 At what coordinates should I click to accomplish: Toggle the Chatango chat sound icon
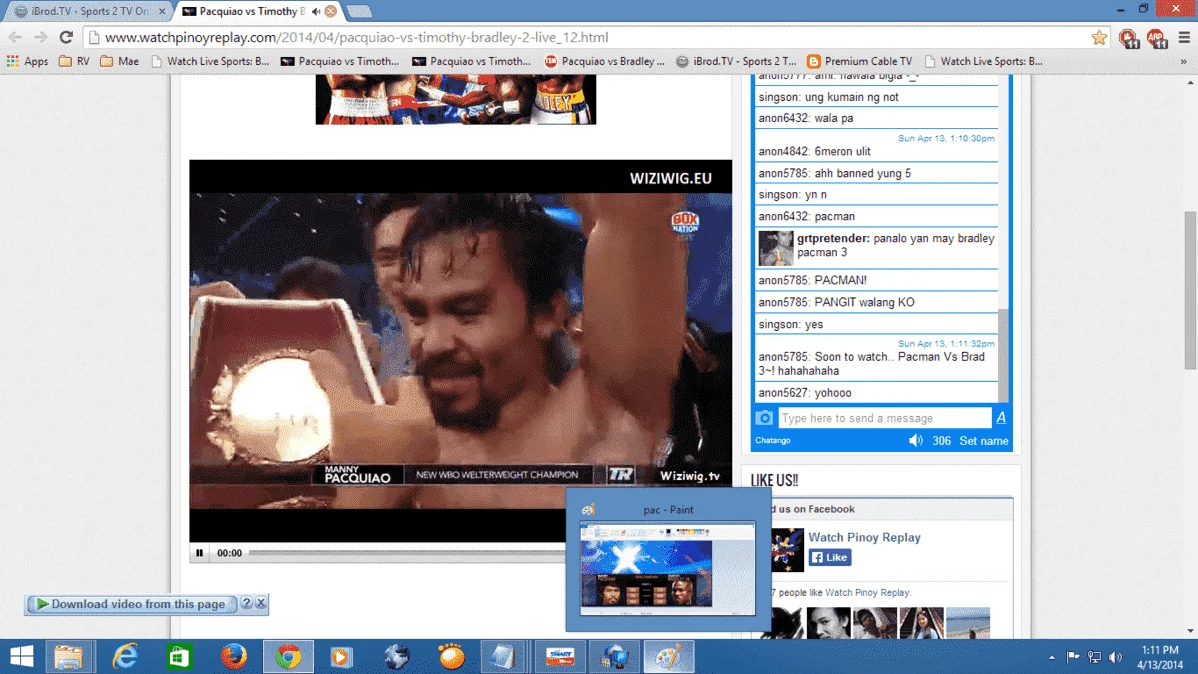point(915,441)
